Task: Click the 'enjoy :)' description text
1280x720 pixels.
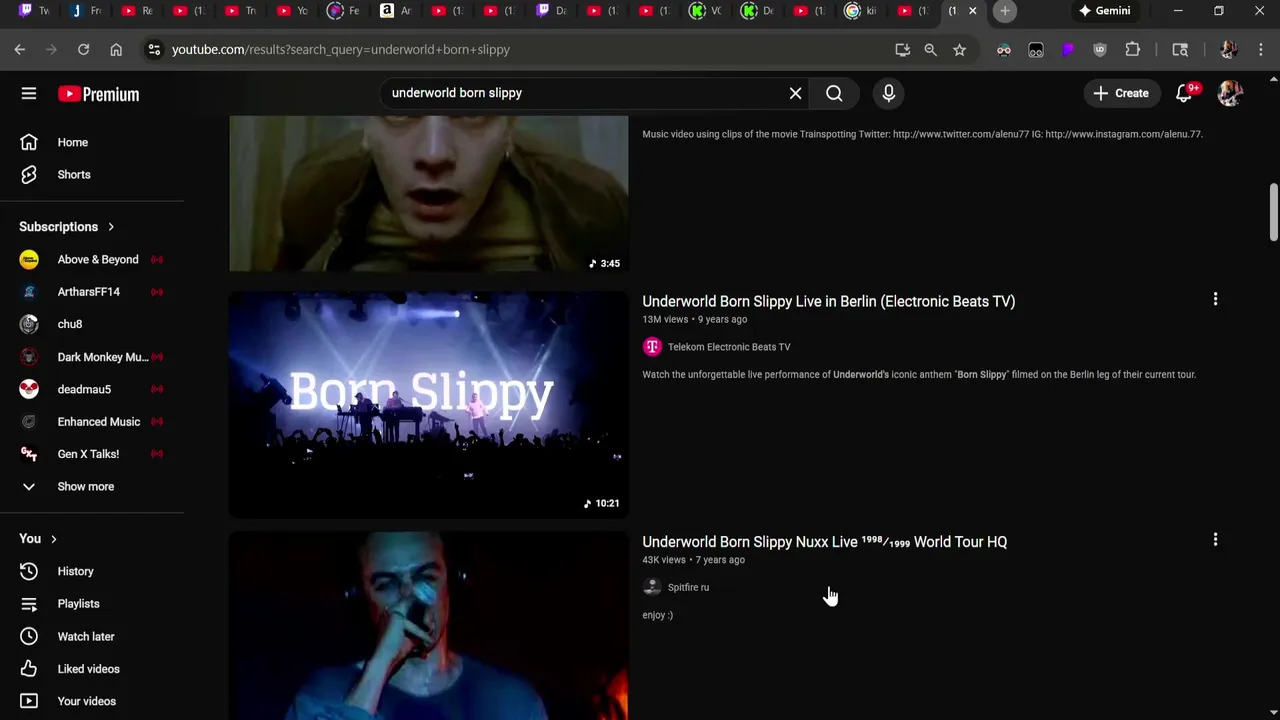Action: tap(657, 615)
